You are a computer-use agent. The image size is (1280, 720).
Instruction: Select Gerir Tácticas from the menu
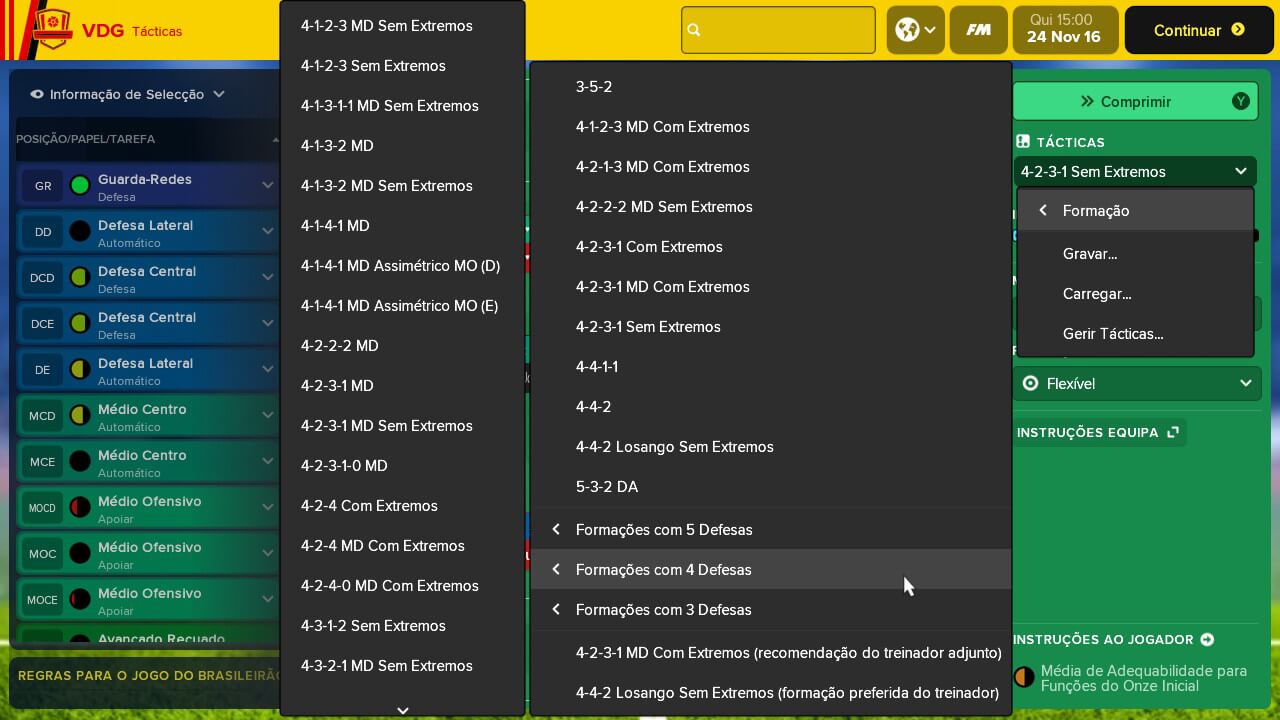click(1114, 333)
